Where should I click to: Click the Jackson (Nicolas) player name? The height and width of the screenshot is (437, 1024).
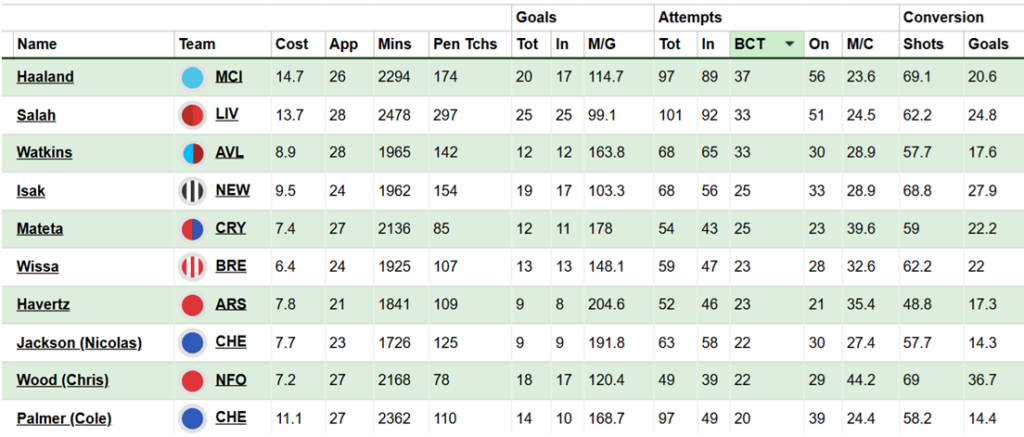point(79,343)
